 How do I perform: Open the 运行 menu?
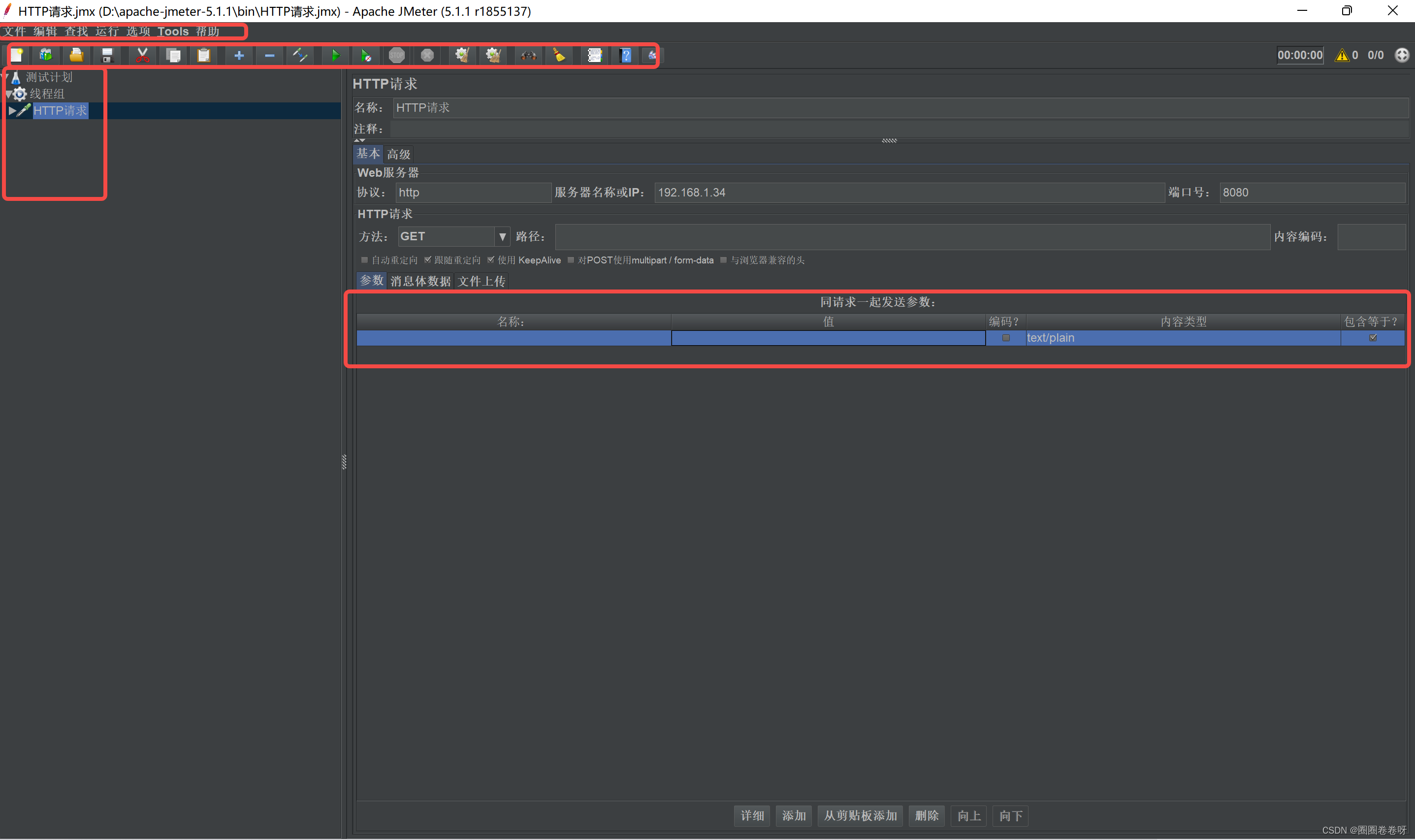pos(107,32)
